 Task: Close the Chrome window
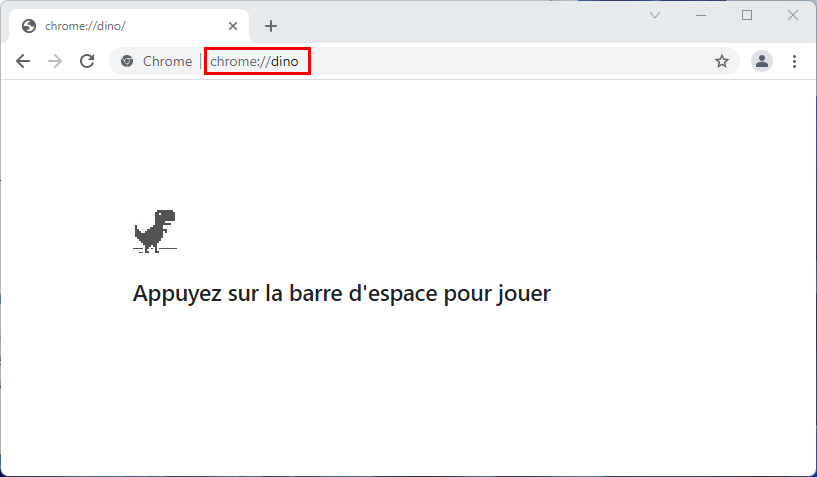tap(793, 15)
